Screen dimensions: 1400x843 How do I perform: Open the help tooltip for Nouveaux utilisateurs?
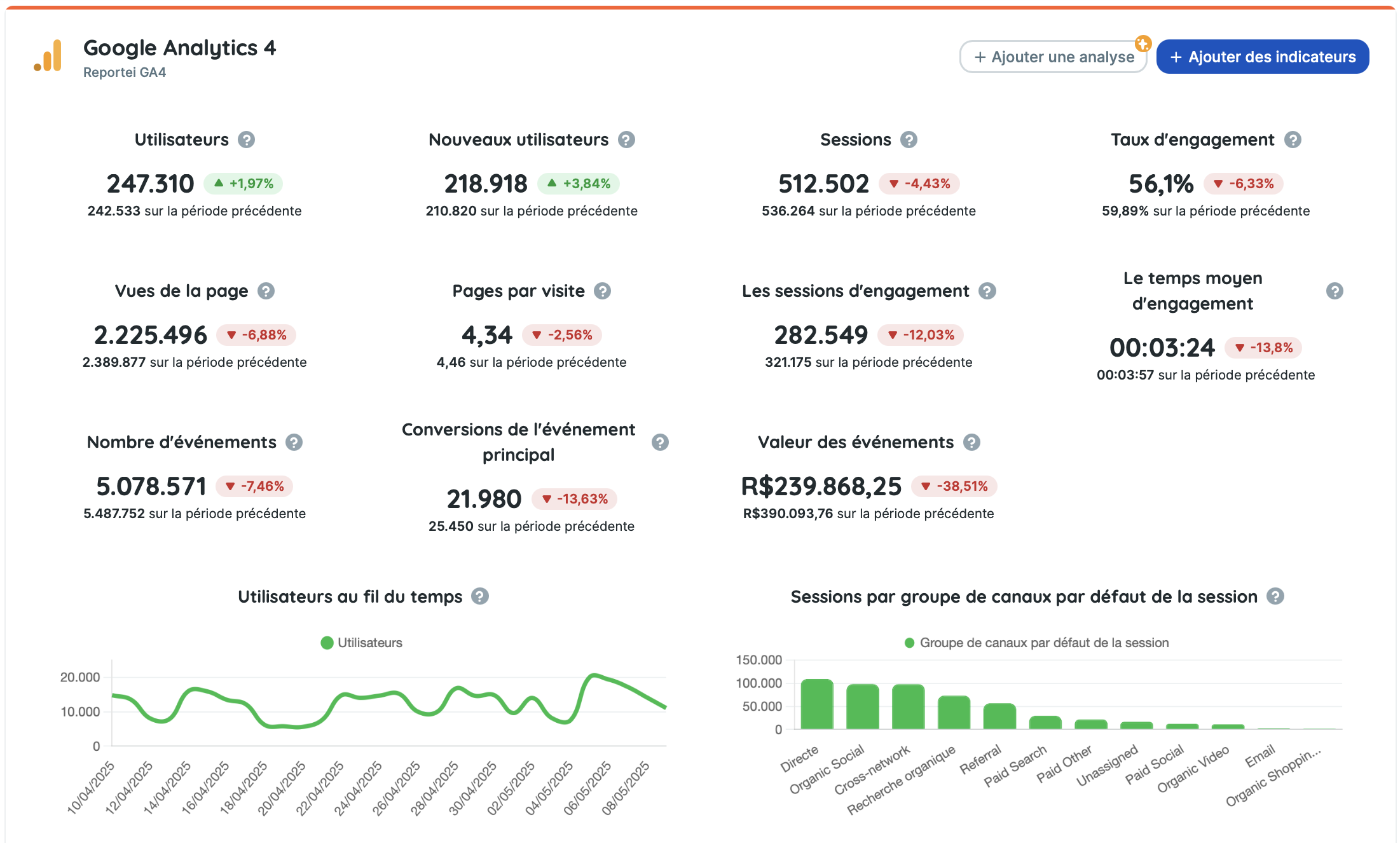pos(626,139)
